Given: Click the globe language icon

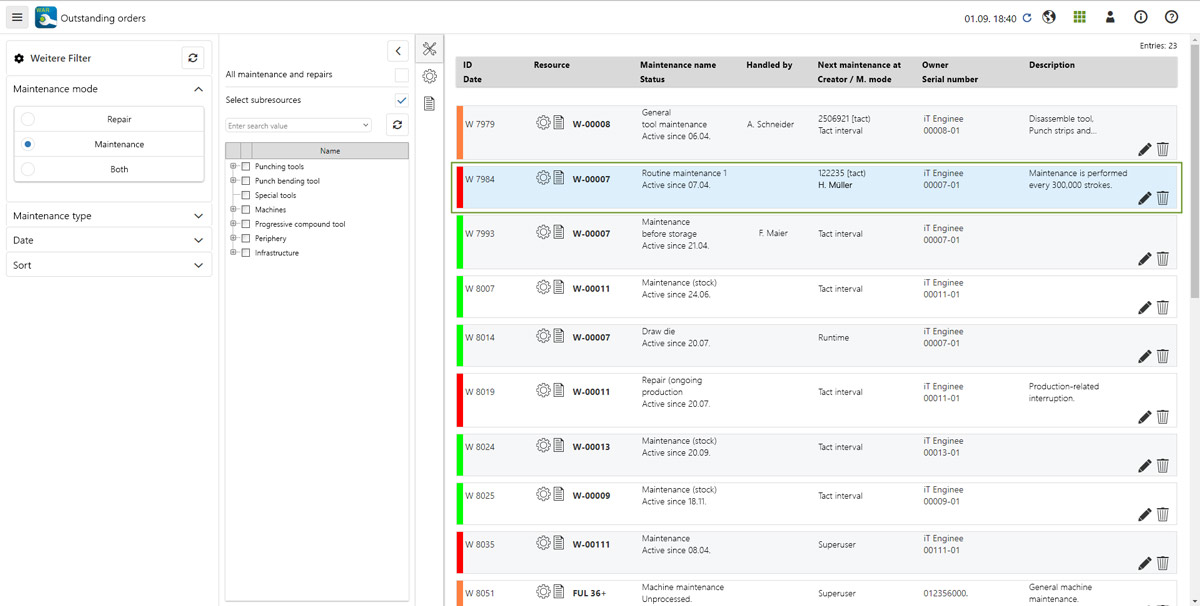Looking at the screenshot, I should (1049, 18).
